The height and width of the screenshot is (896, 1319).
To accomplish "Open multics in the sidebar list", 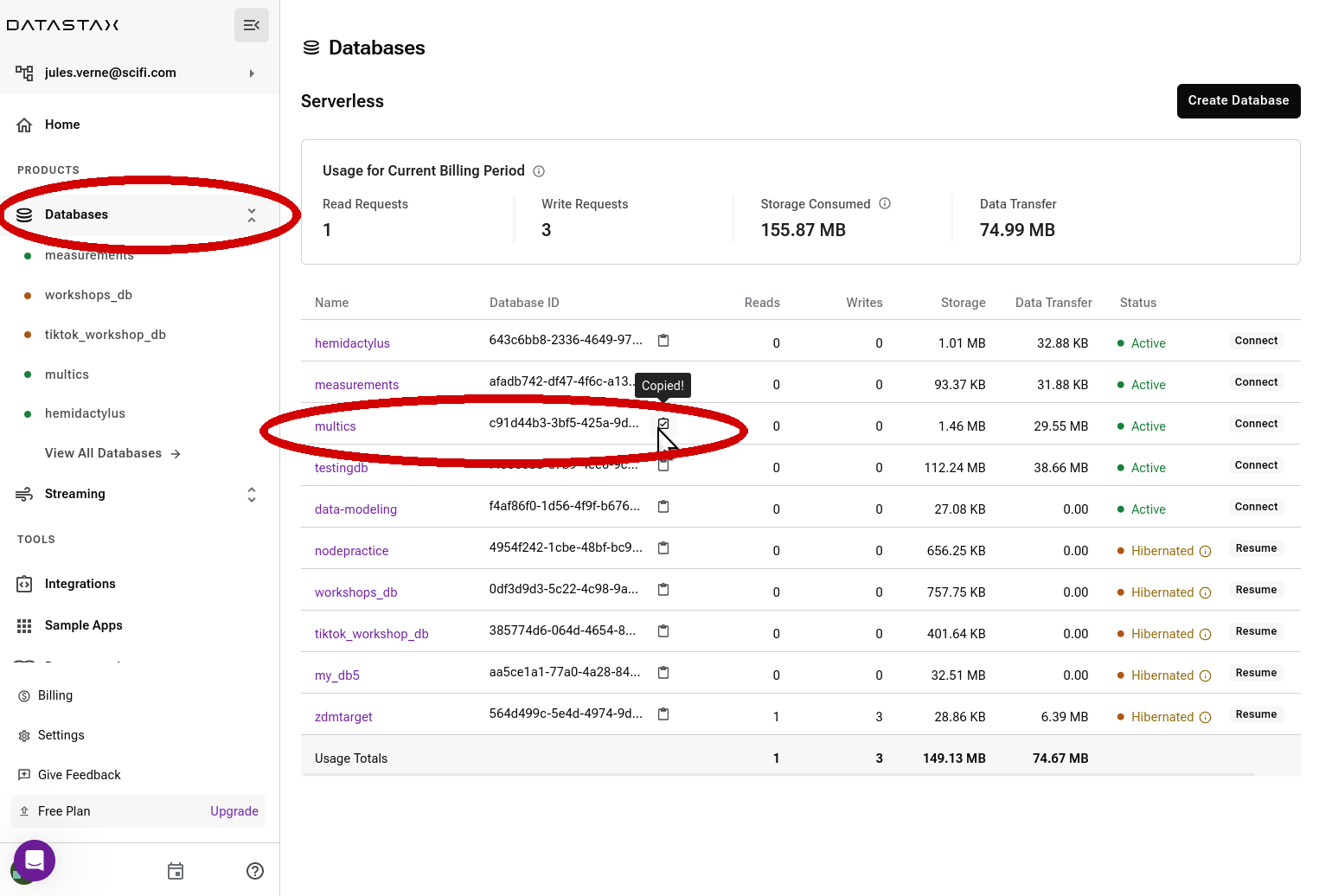I will 67,374.
